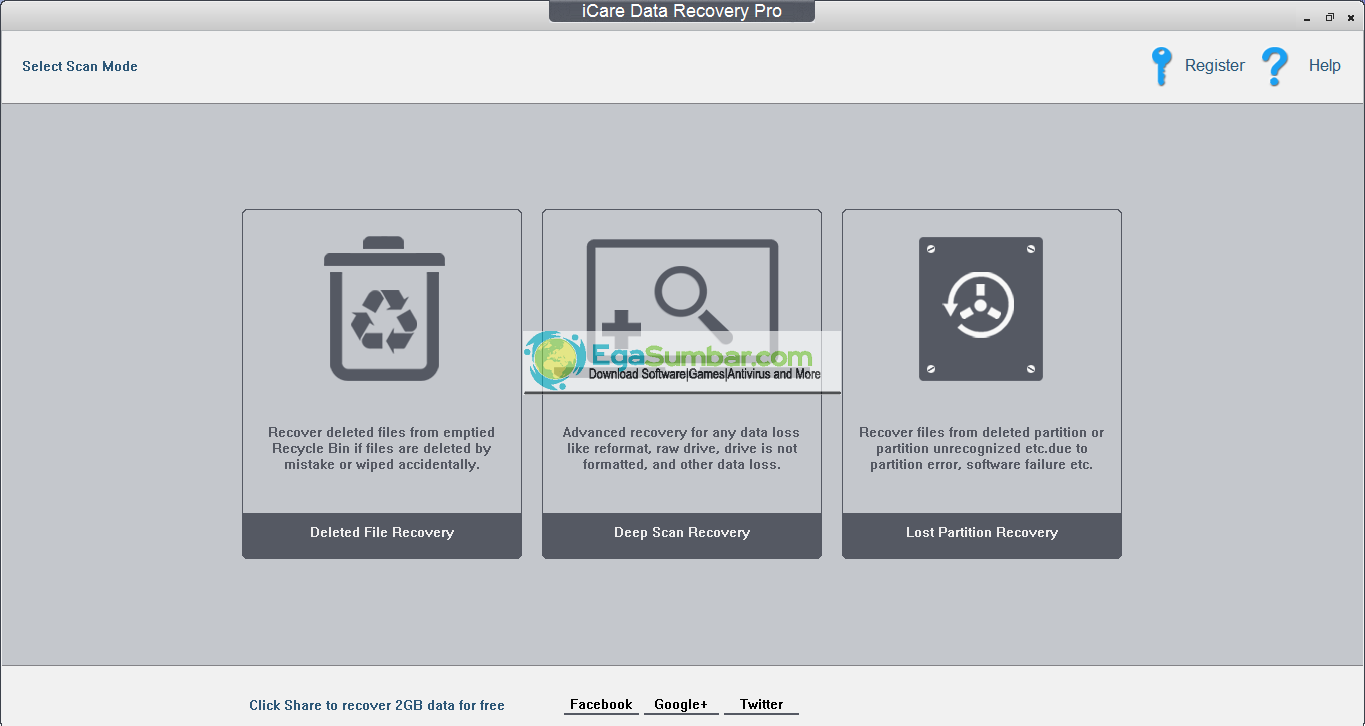Open the Help link

tap(1325, 66)
